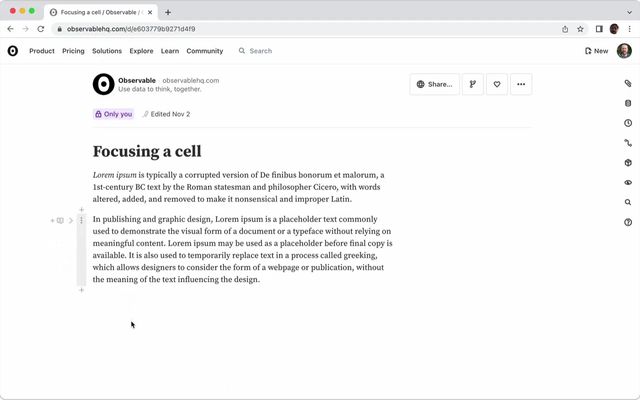640x400 pixels.
Task: Click the paragraph beginning In publishing and graphic
Action: [x=242, y=249]
